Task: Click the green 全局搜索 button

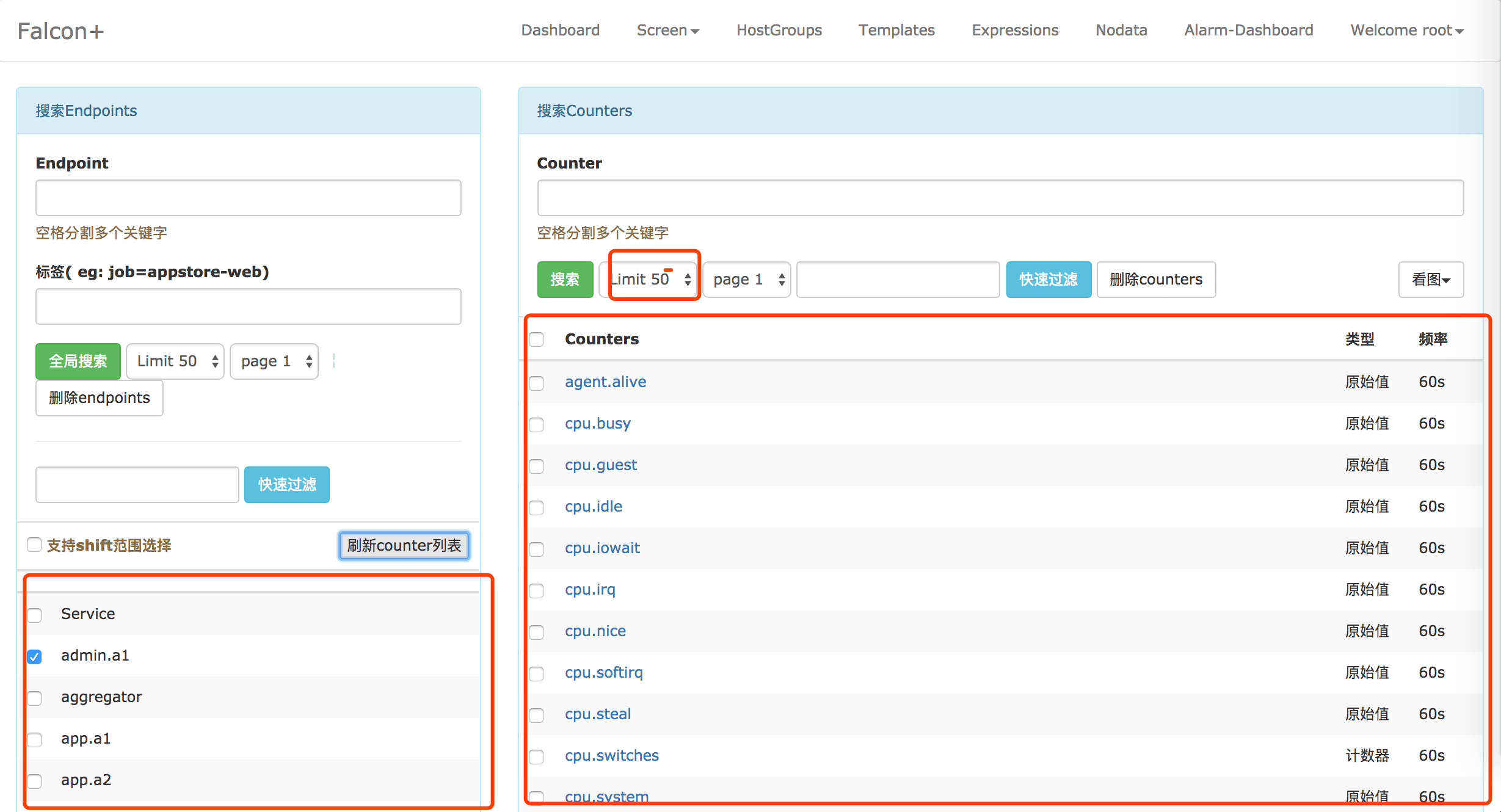Action: [x=78, y=361]
